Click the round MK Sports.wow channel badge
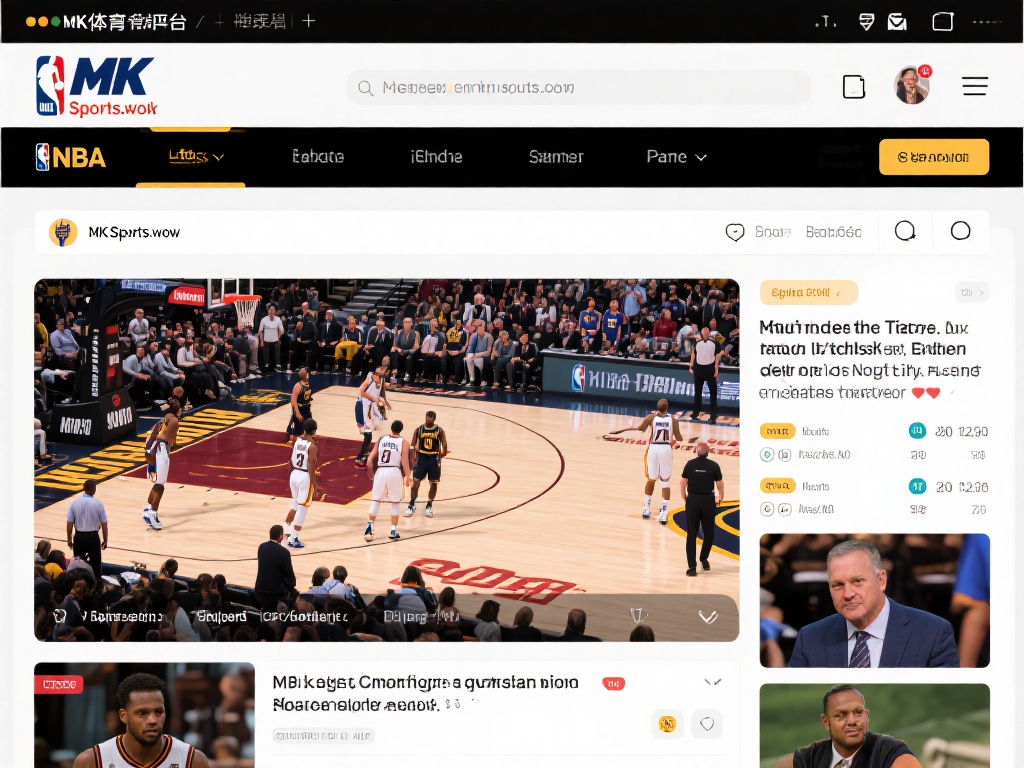The image size is (1024, 768). tap(63, 232)
